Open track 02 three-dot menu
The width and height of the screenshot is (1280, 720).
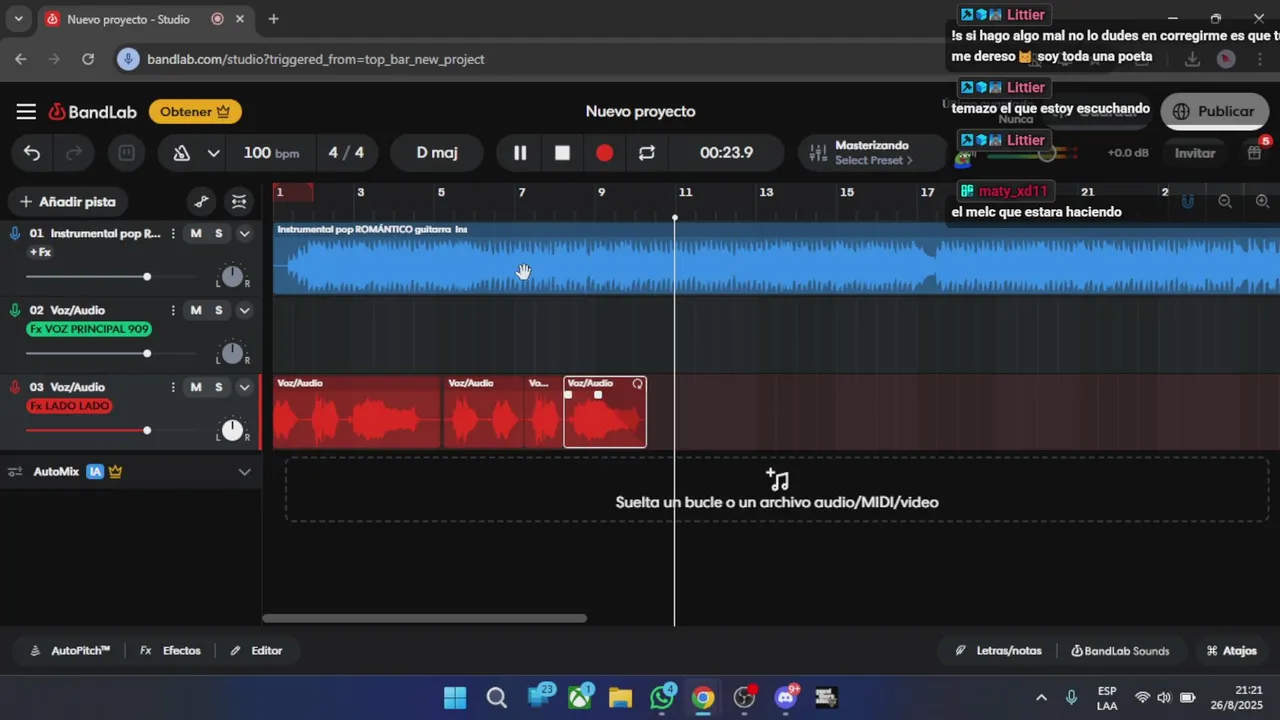[x=173, y=311]
